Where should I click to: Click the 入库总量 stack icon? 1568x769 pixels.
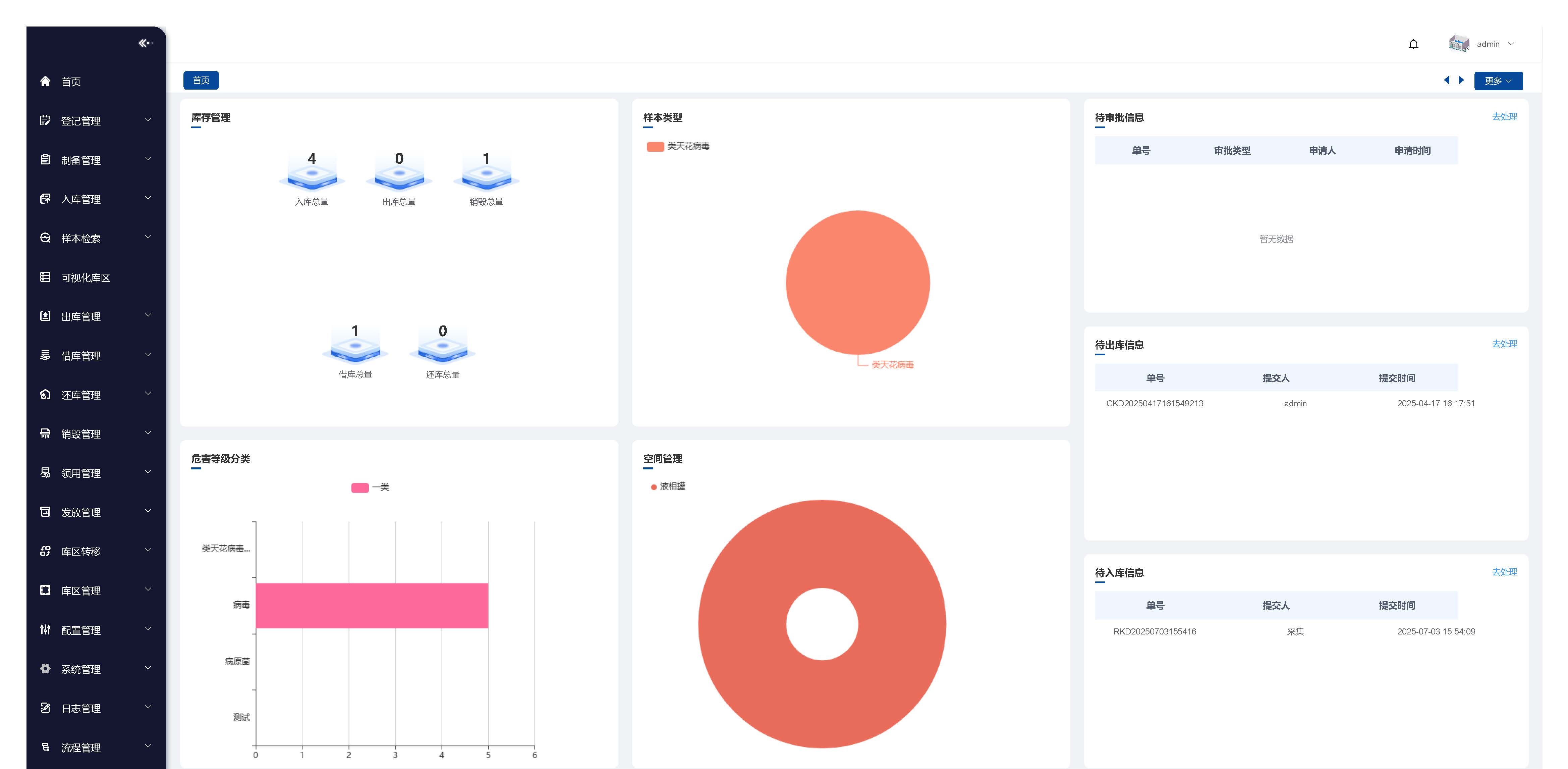[x=312, y=176]
